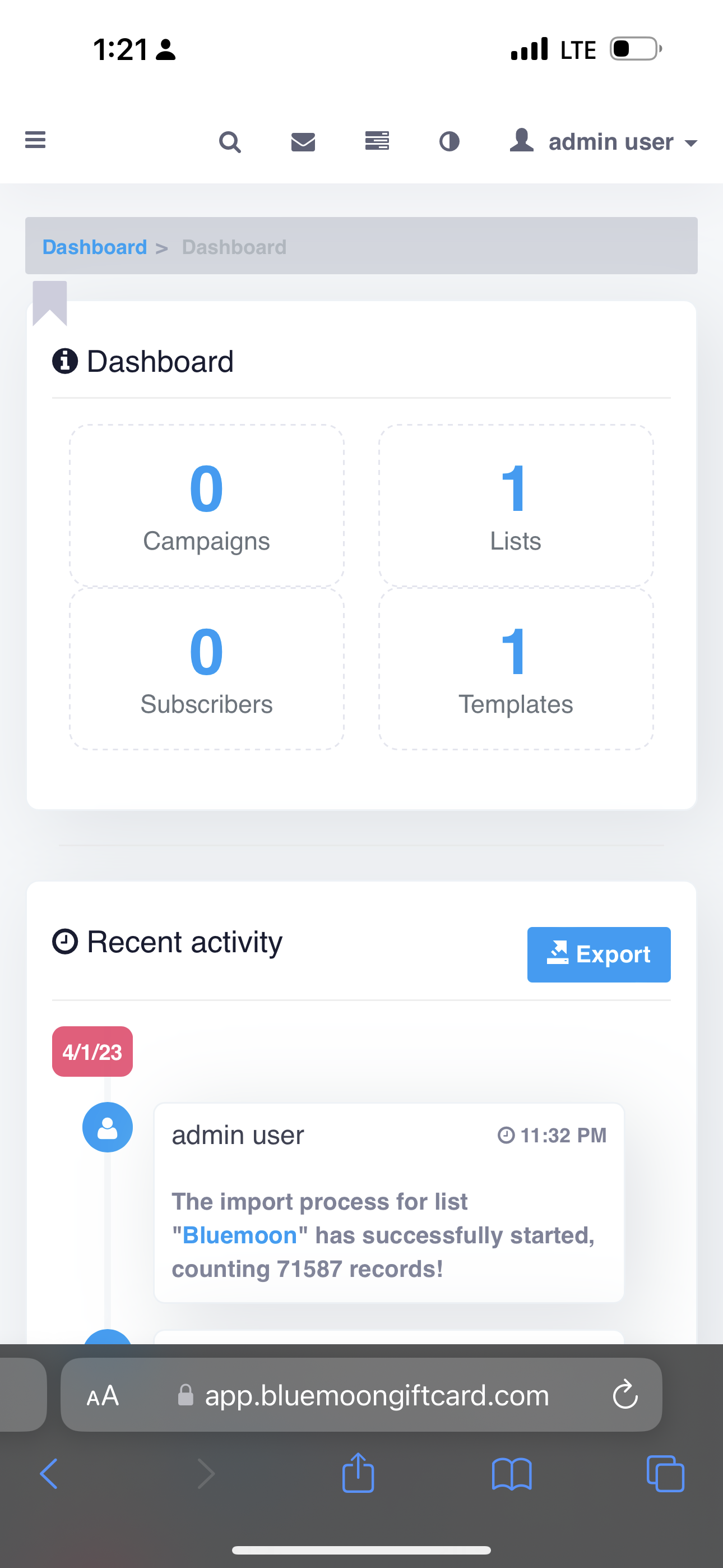
Task: Open the Campaigns count tile
Action: [207, 505]
